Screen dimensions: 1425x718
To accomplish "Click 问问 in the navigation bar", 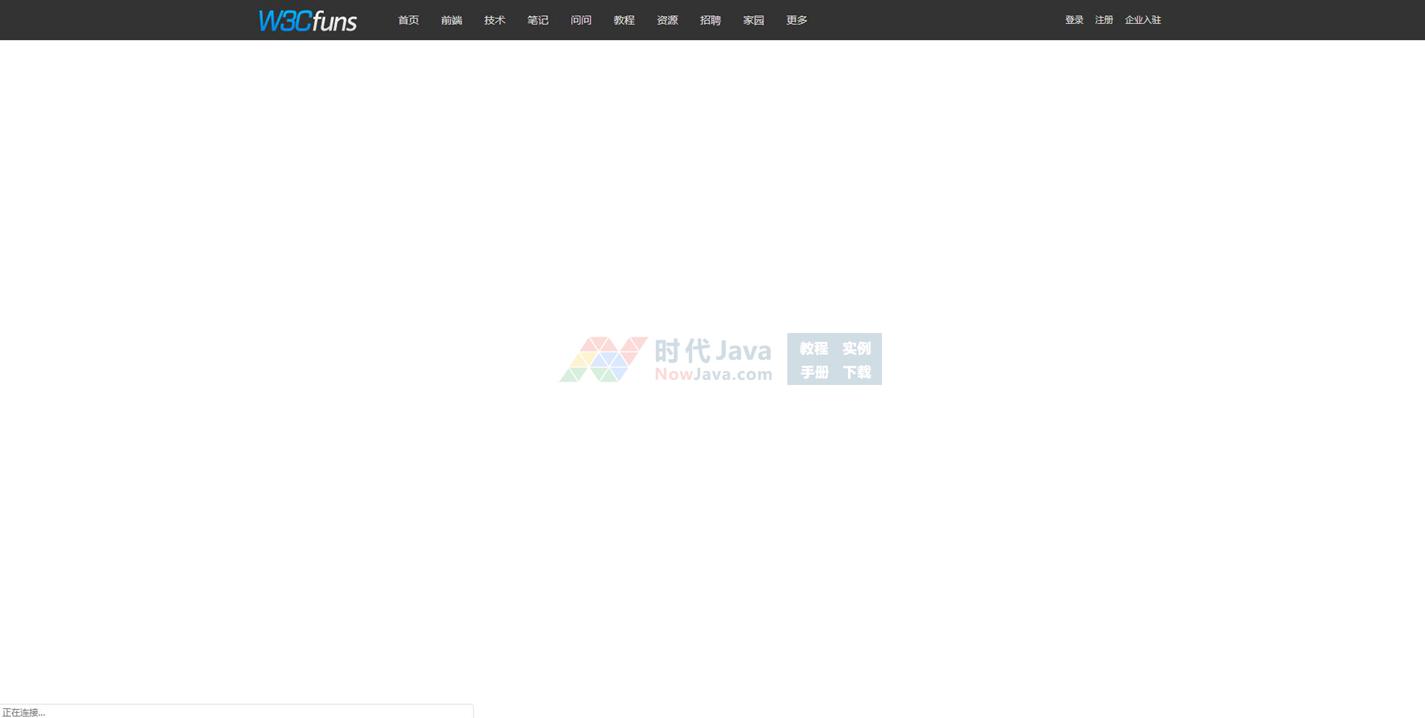I will click(x=580, y=20).
